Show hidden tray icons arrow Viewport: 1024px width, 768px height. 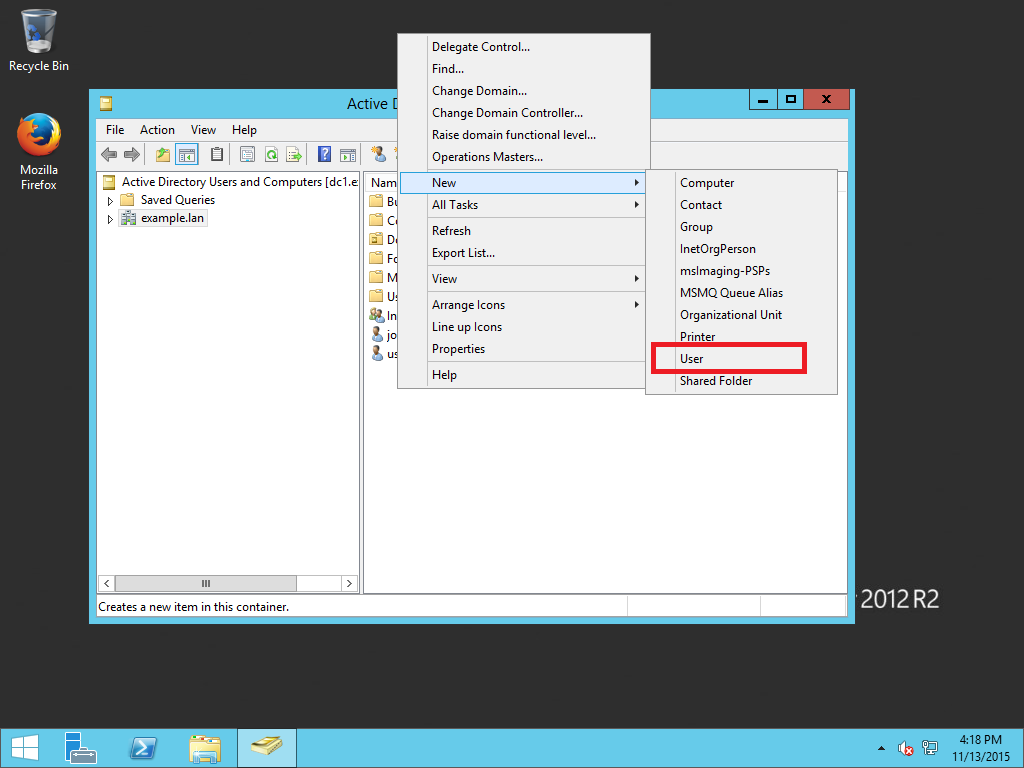pyautogui.click(x=881, y=748)
